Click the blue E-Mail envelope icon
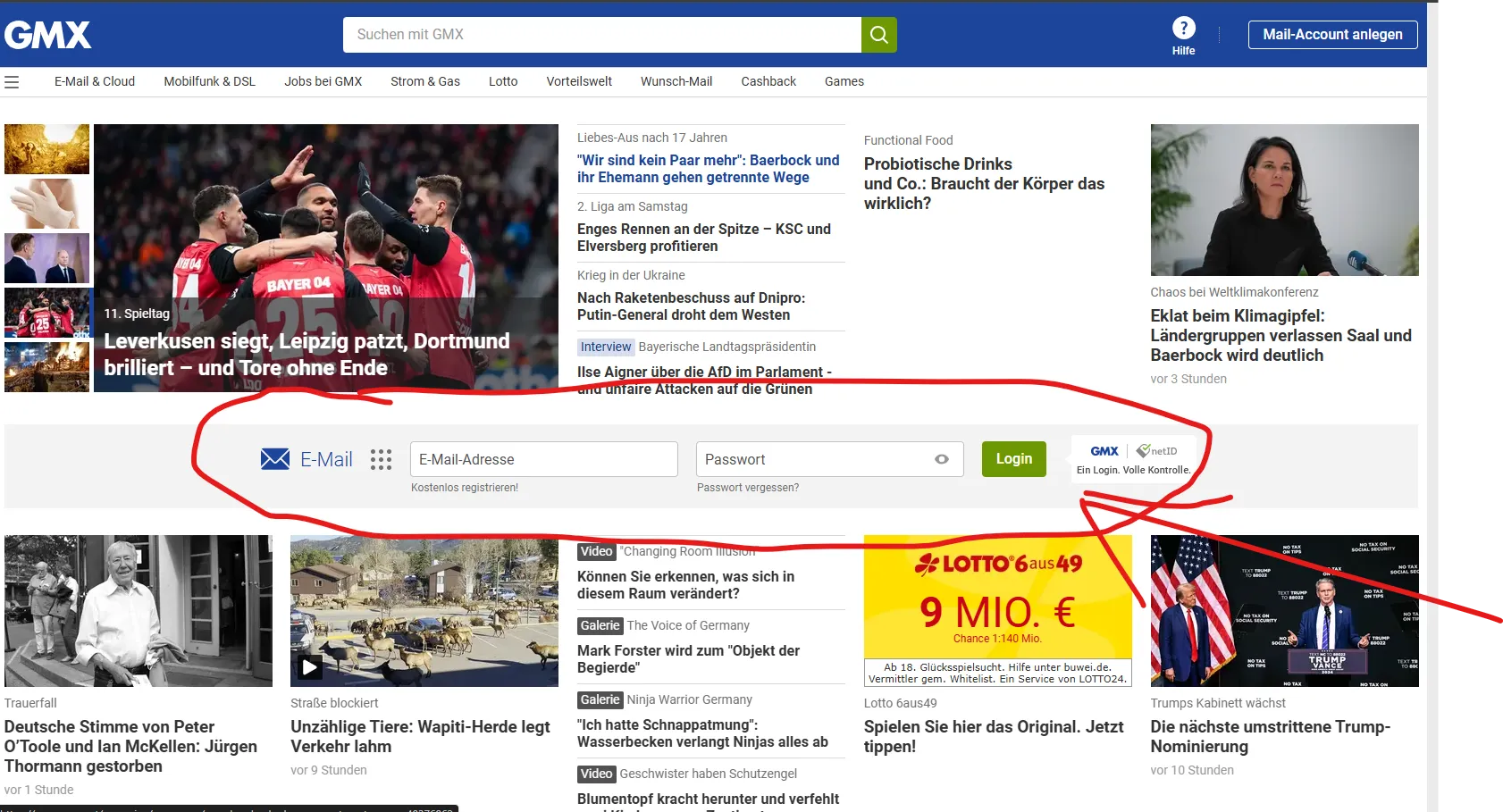1503x812 pixels. pos(275,459)
